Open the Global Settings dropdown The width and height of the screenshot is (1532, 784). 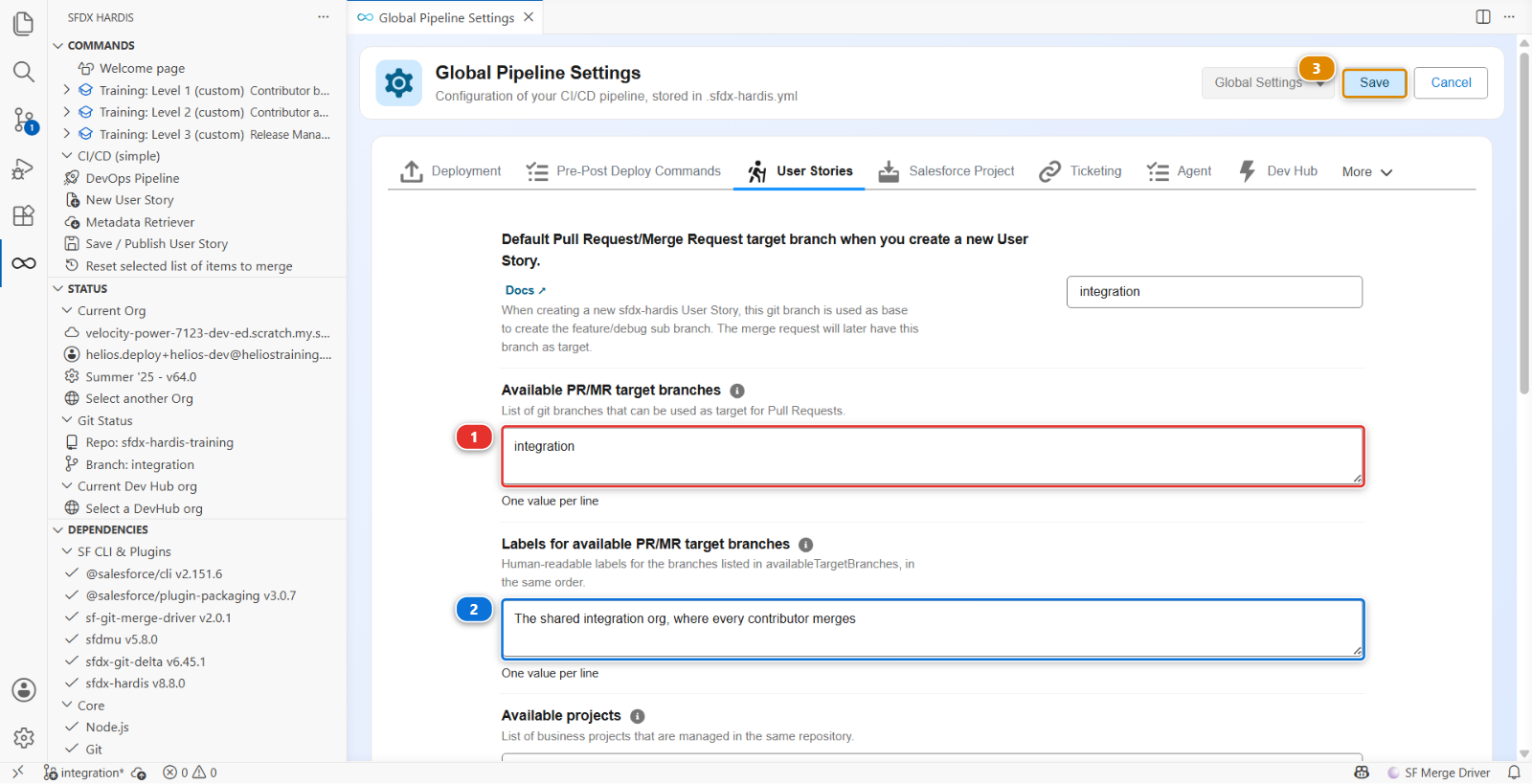[x=1268, y=83]
